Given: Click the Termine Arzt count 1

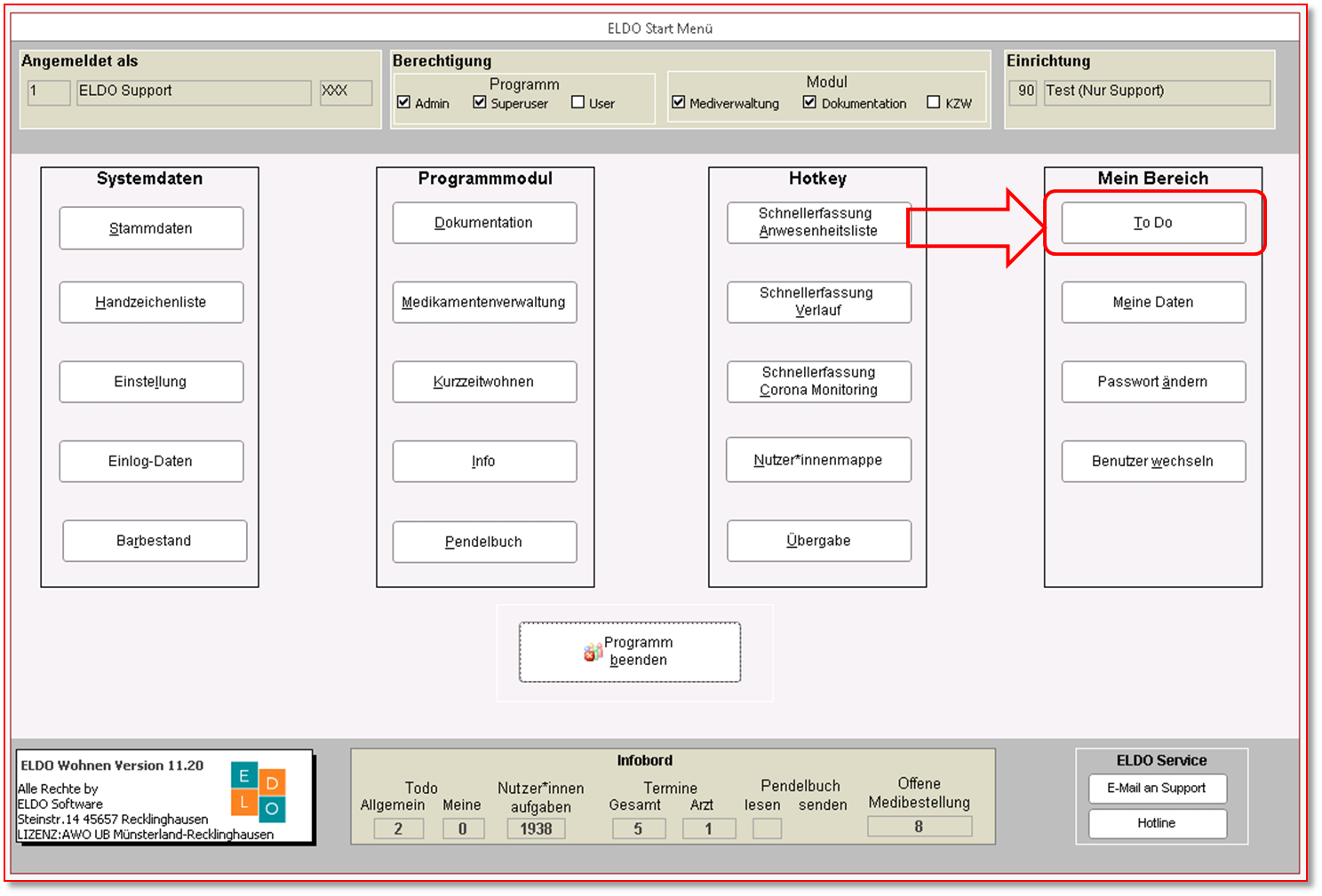Looking at the screenshot, I should tap(709, 829).
